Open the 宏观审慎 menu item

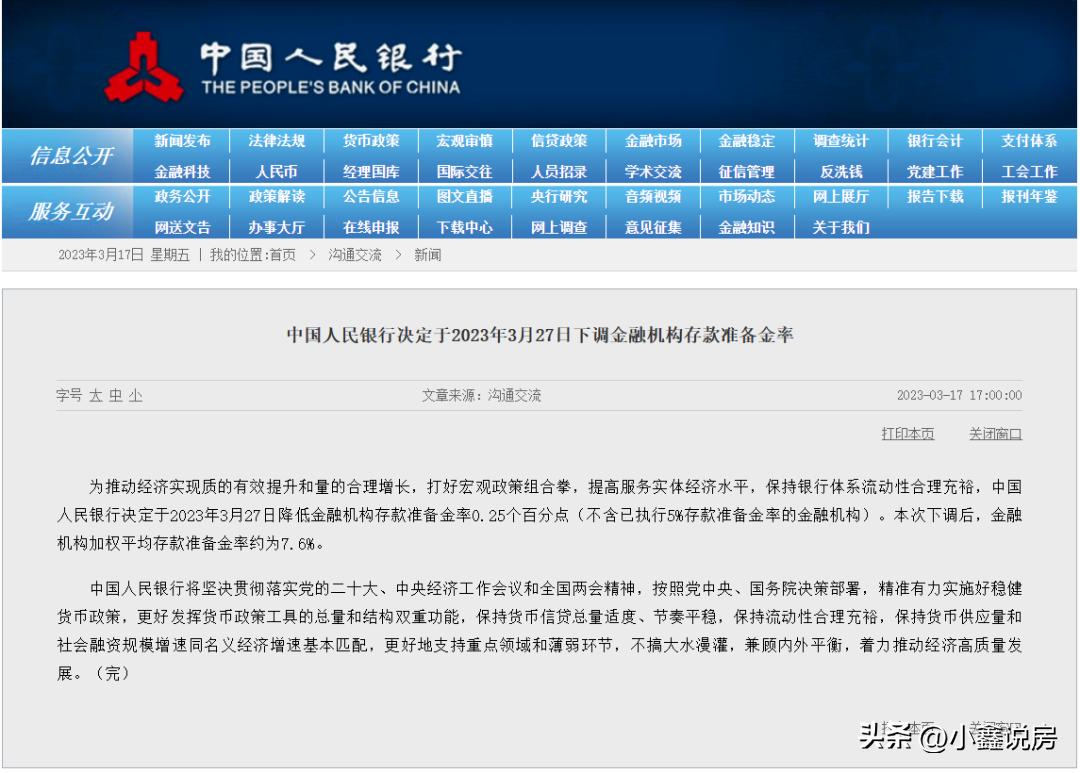pos(465,141)
